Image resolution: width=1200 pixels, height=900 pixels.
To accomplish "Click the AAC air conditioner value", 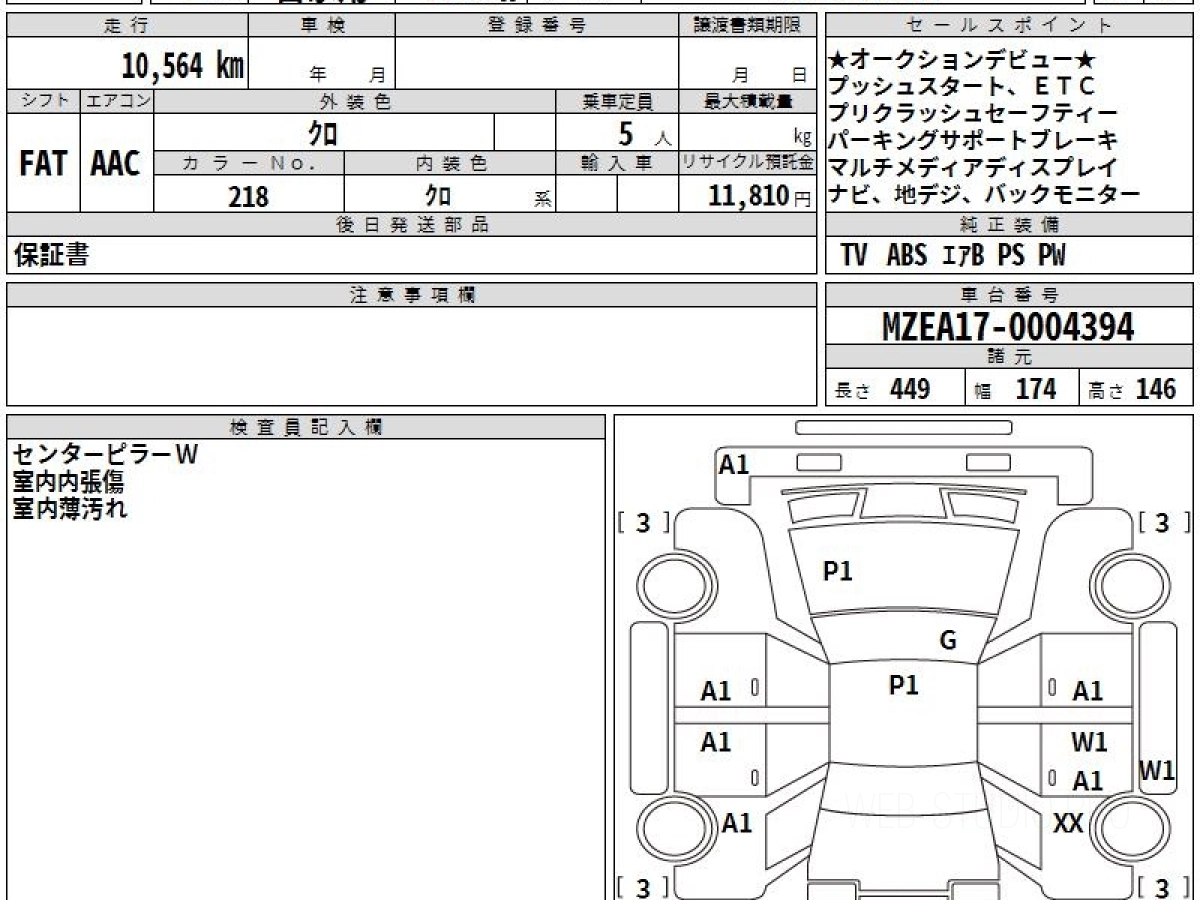I will click(x=116, y=164).
